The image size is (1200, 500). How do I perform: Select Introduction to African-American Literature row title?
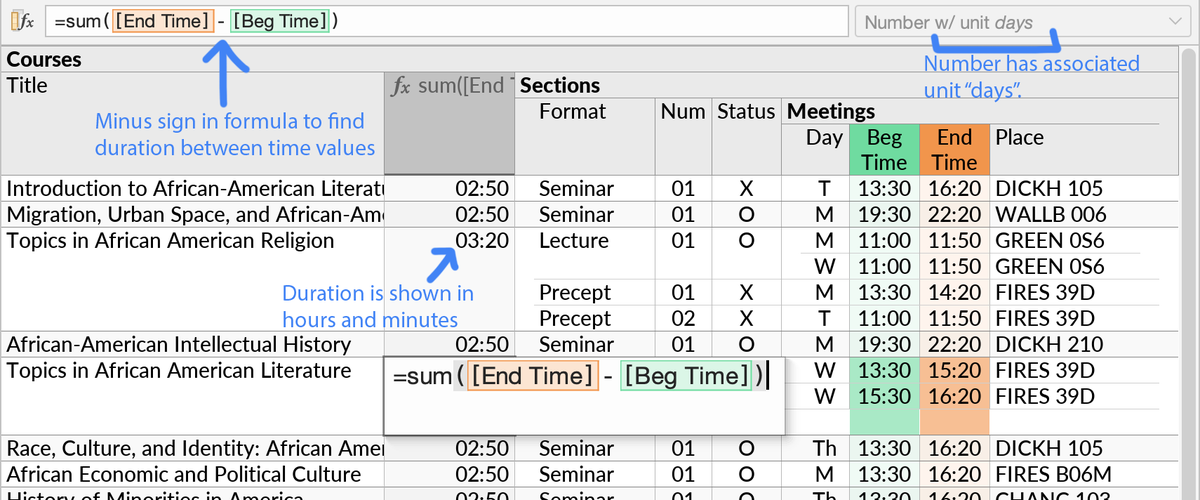click(195, 188)
